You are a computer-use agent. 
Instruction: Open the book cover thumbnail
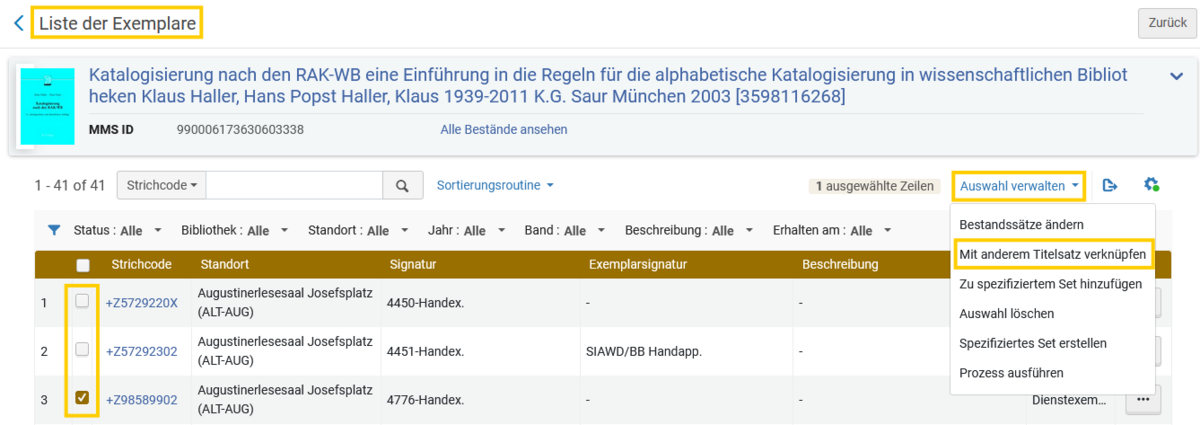pyautogui.click(x=48, y=106)
